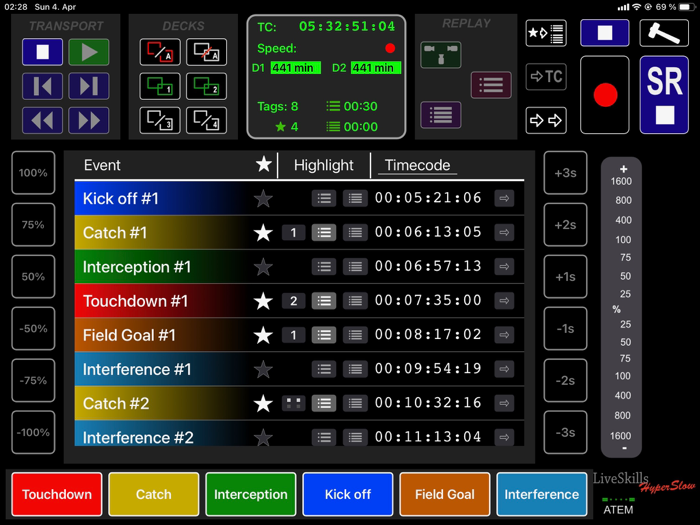700x525 pixels.
Task: Tap the SR stop button
Action: pos(664,95)
